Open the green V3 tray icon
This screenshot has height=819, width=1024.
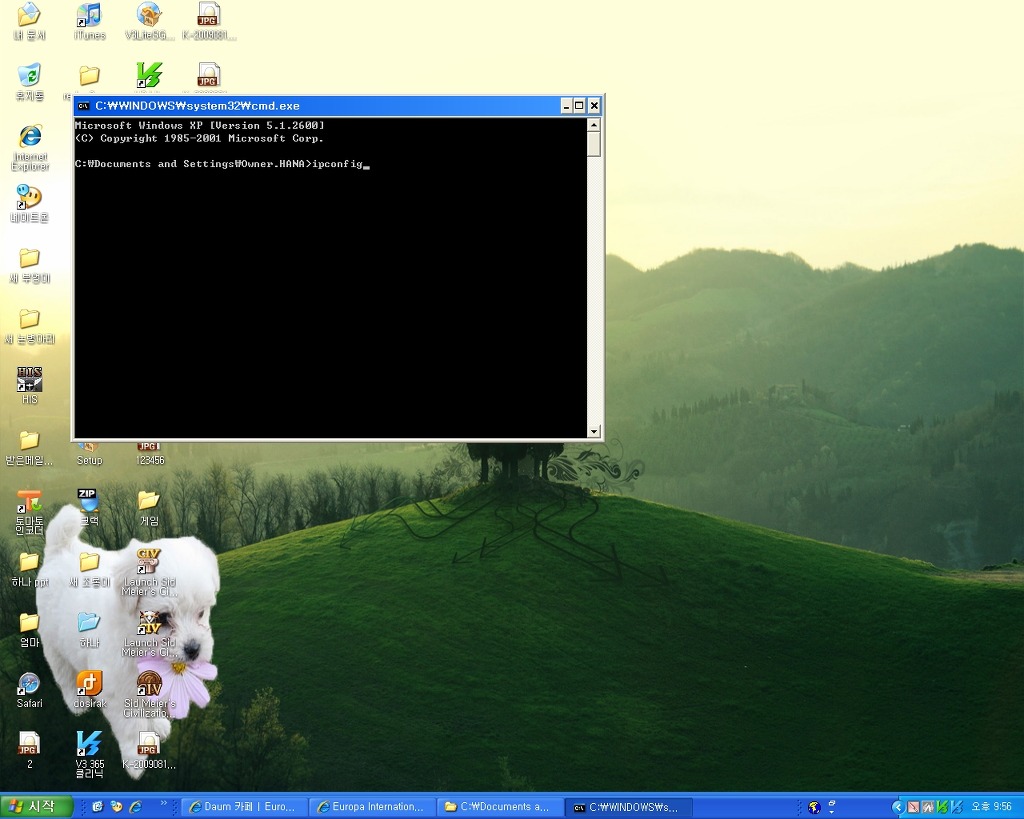(x=942, y=807)
